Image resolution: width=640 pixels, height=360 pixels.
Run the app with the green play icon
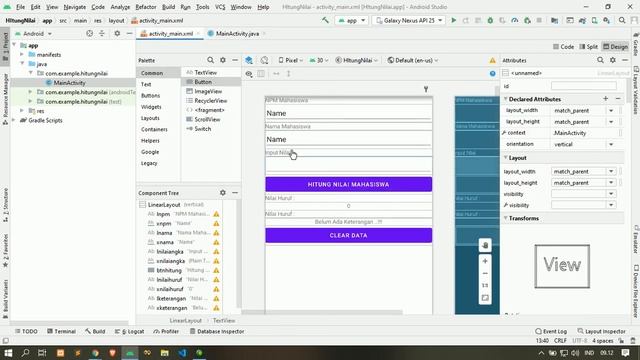click(453, 20)
